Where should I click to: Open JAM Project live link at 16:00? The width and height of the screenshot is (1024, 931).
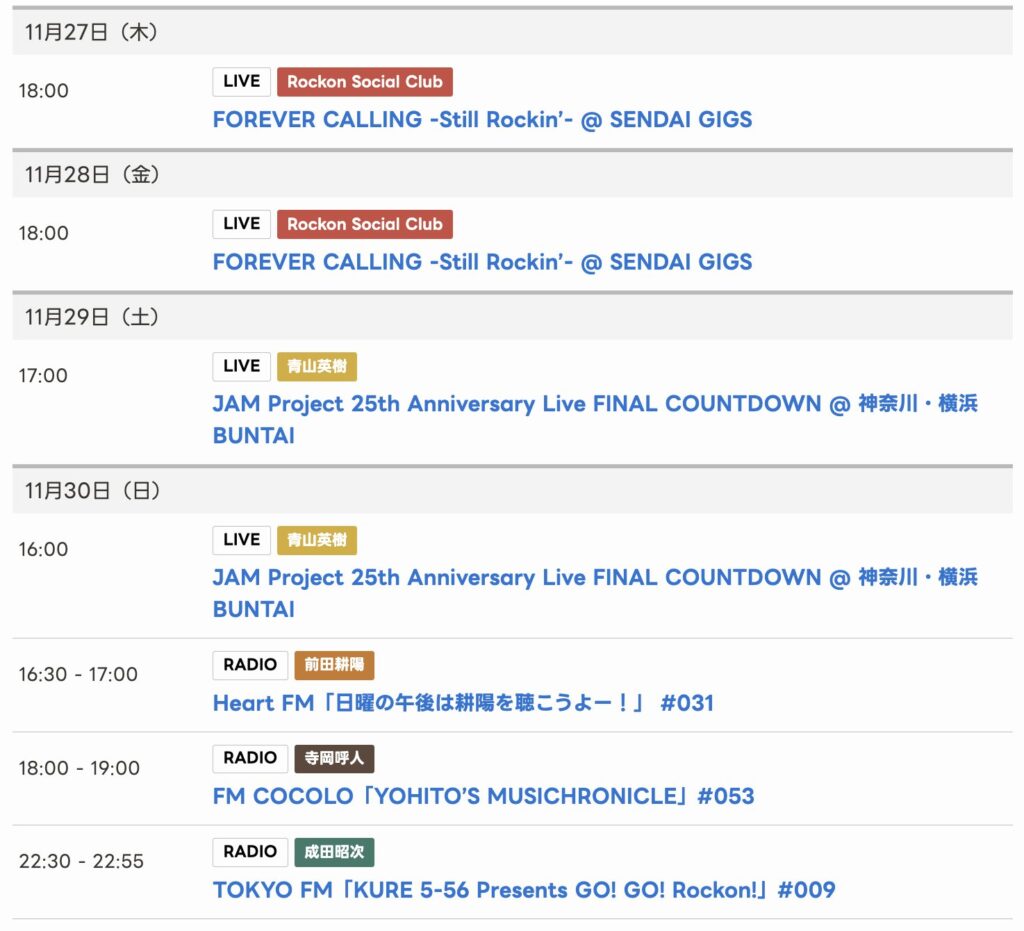coord(594,578)
